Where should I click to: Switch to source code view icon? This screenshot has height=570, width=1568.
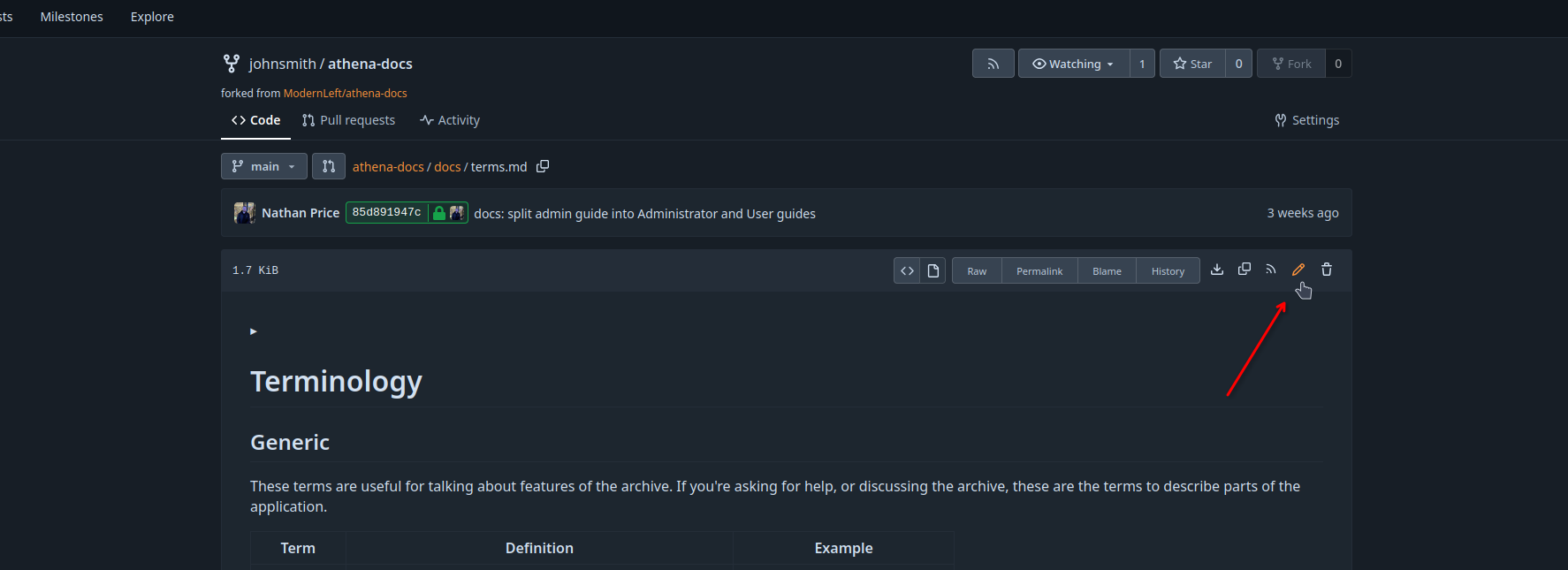(x=907, y=270)
